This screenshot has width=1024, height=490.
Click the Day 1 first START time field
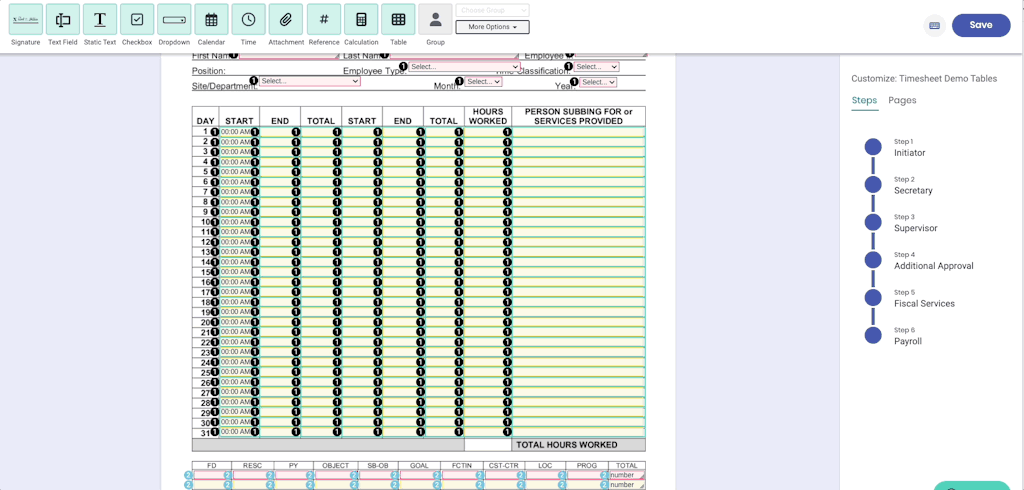[x=238, y=132]
